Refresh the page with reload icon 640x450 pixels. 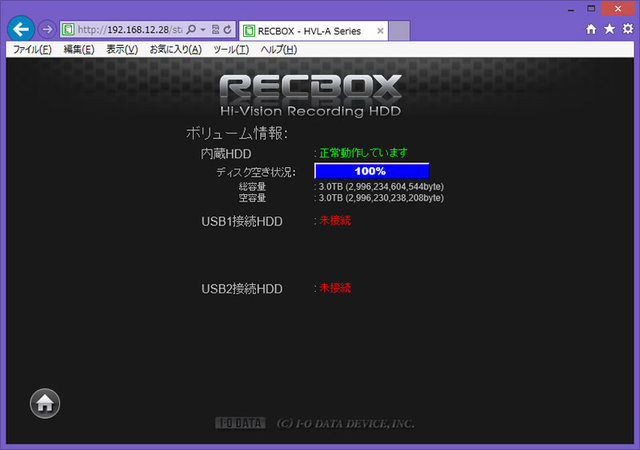(x=227, y=29)
